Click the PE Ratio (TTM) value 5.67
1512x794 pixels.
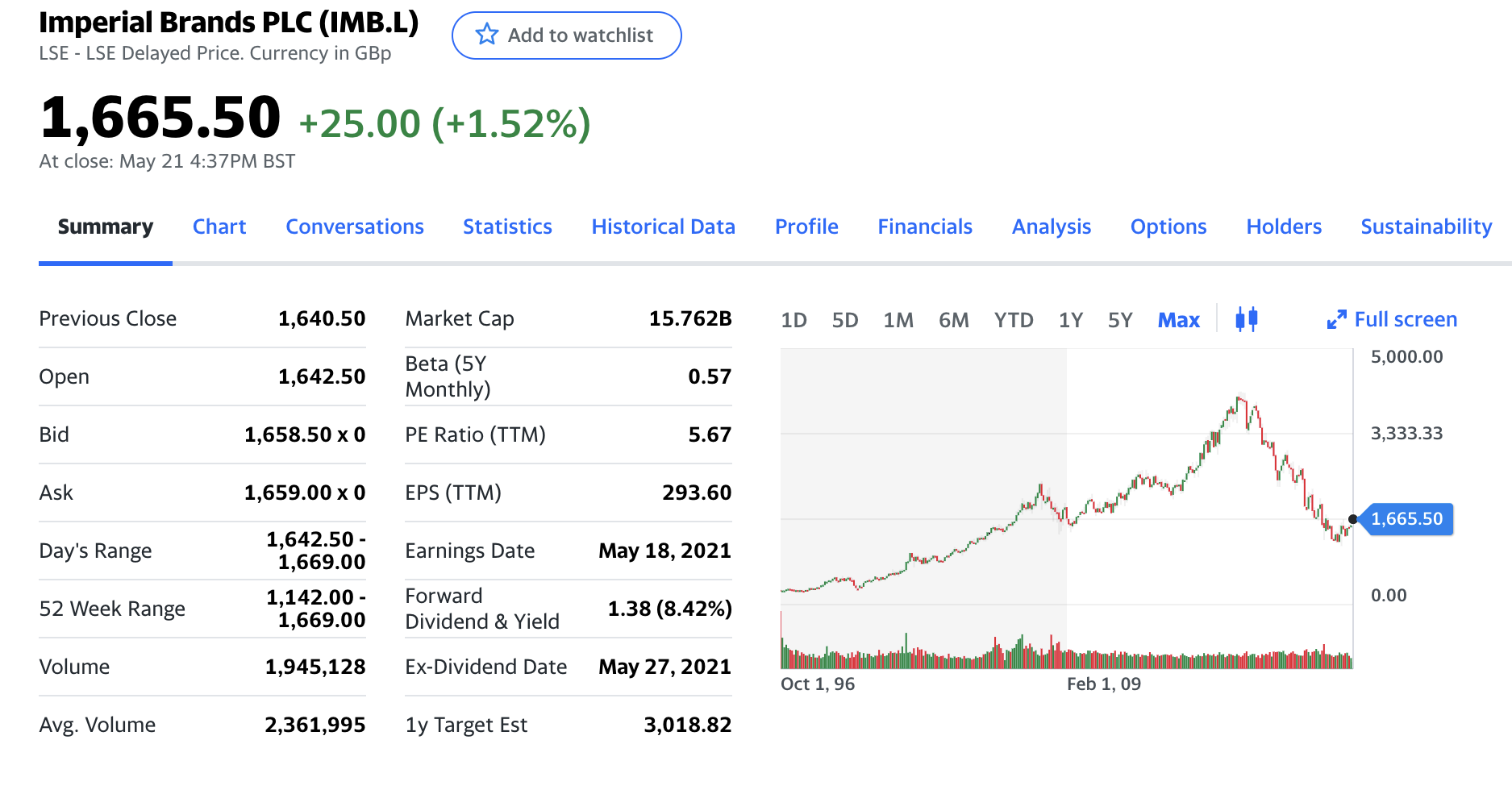(710, 434)
